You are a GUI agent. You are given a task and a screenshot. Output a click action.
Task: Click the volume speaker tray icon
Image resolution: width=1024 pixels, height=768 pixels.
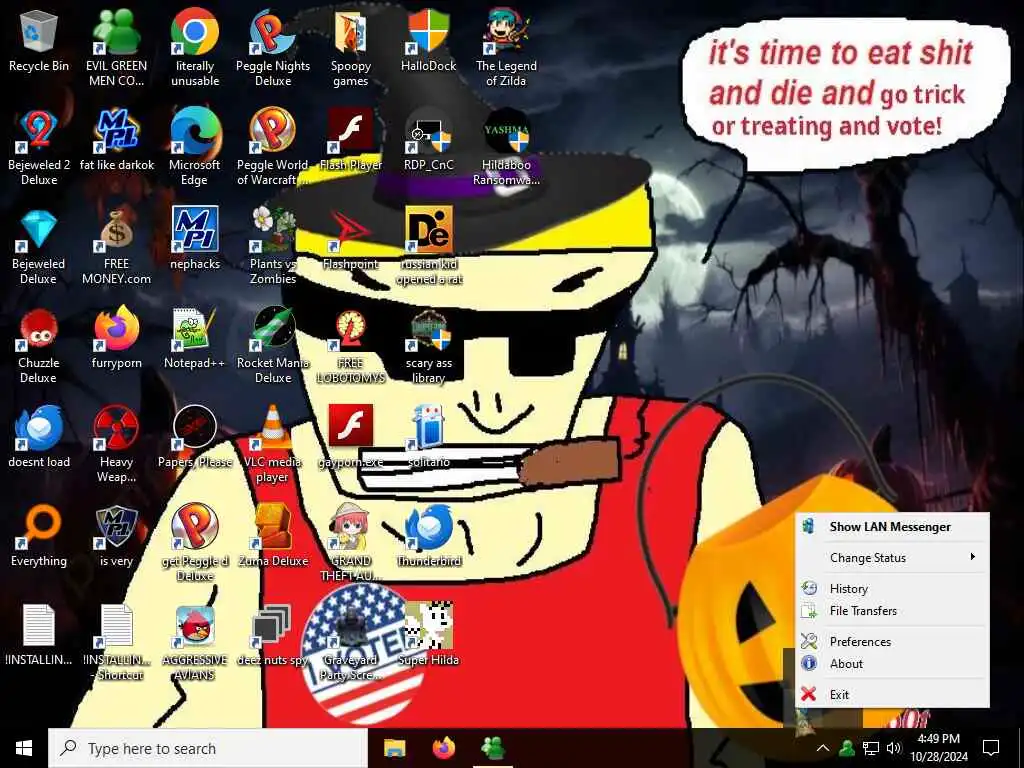coord(894,748)
